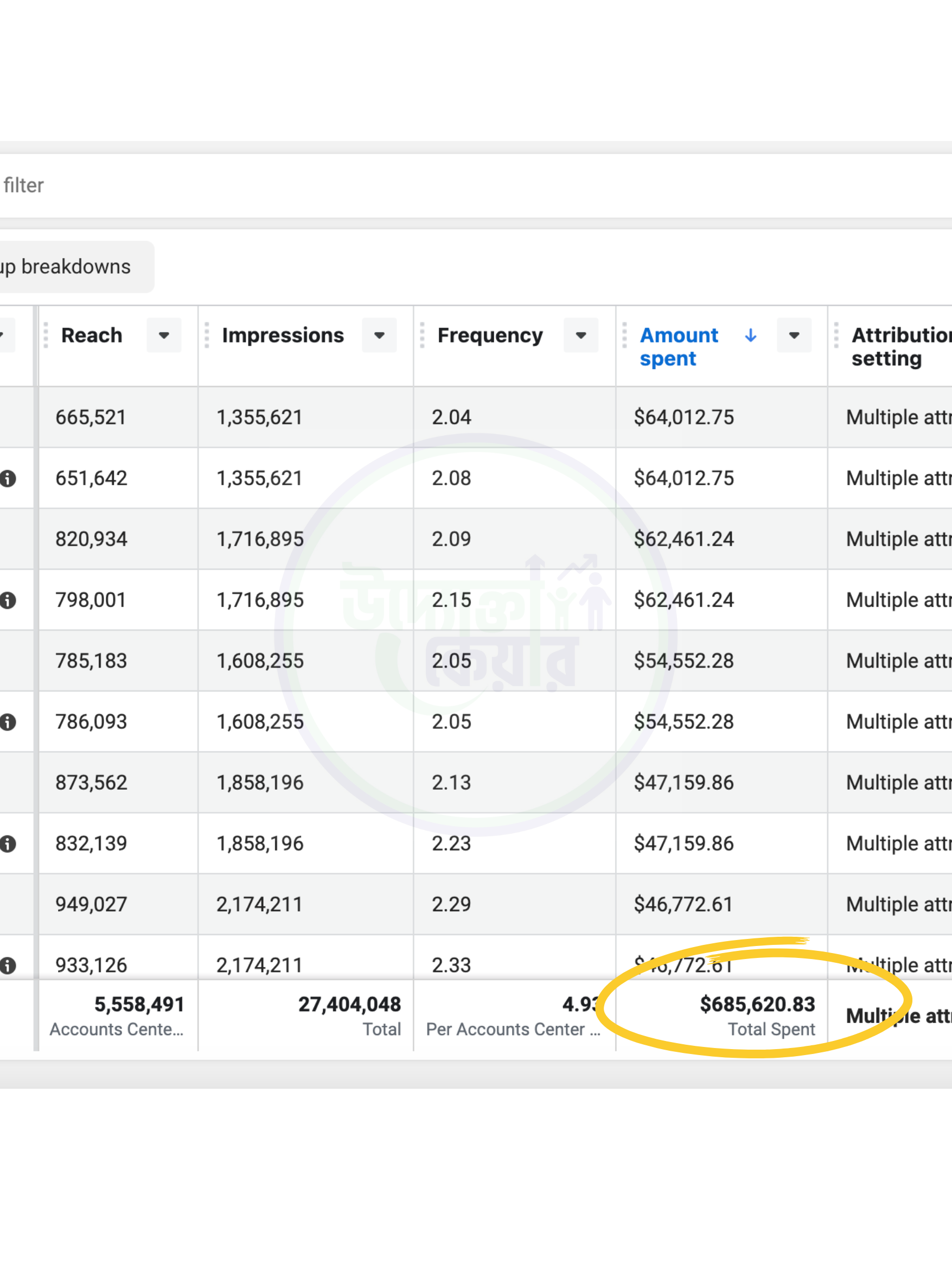
Task: Click the sort arrow on Amount spent
Action: 750,335
